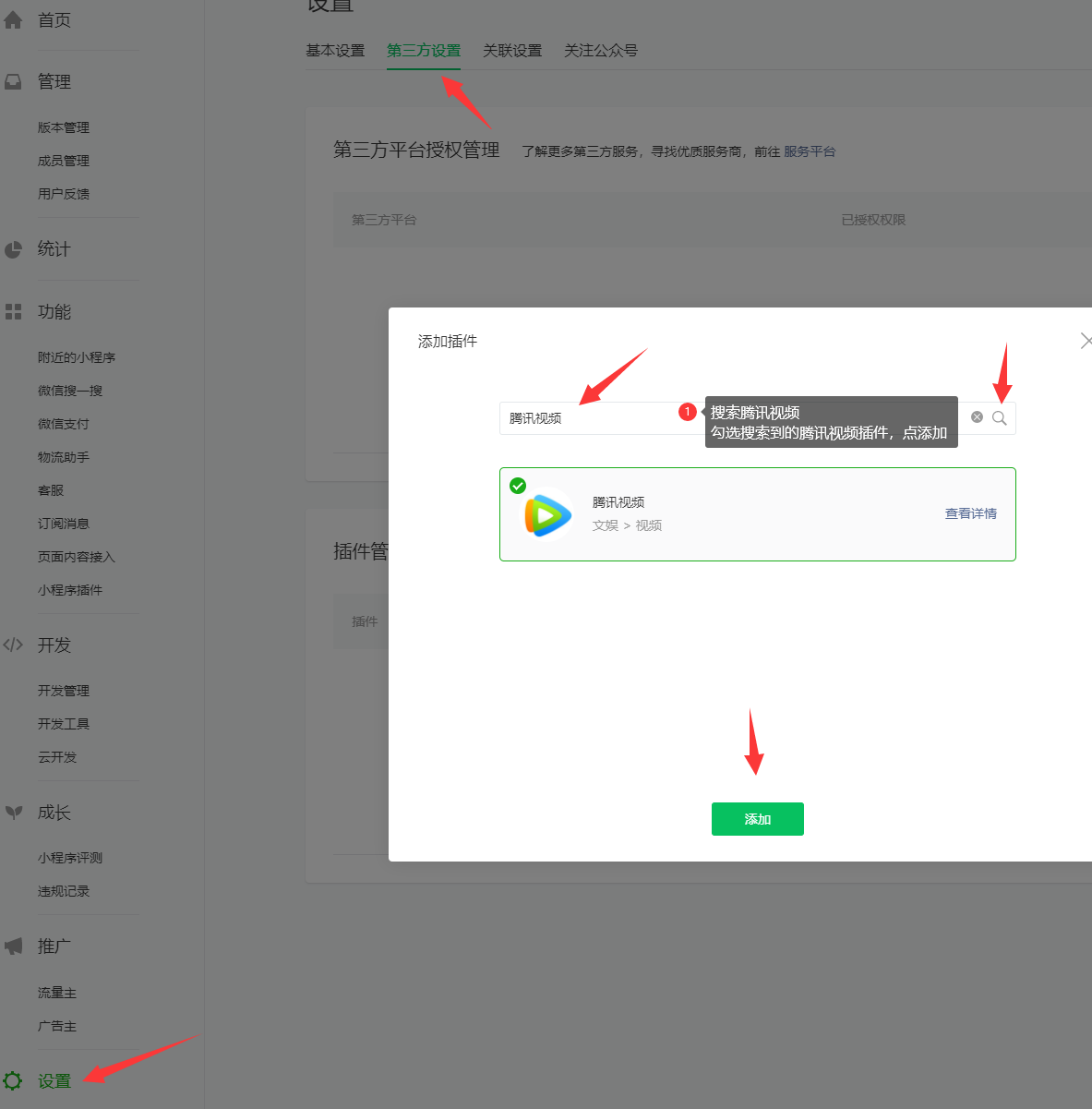Screen dimensions: 1092x1109
Task: Click the gear icon beside 设置
Action: click(x=13, y=1080)
